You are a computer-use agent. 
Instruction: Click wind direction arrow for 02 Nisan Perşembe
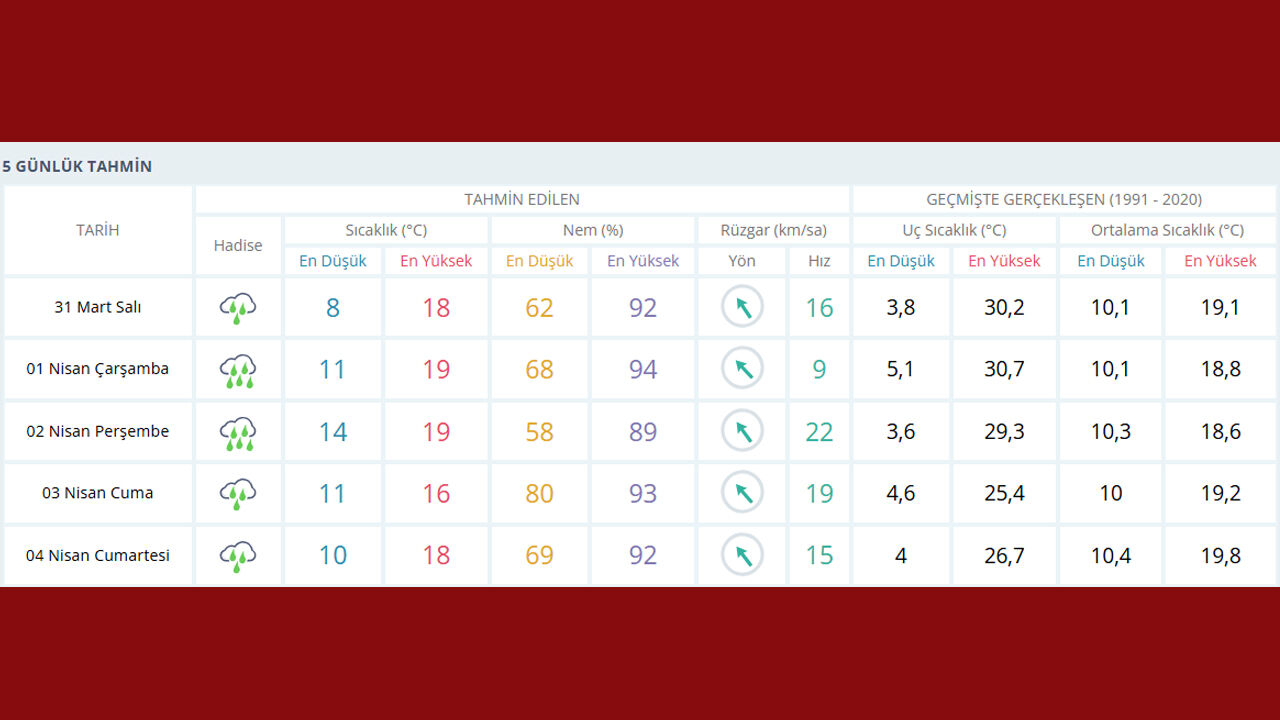click(742, 431)
